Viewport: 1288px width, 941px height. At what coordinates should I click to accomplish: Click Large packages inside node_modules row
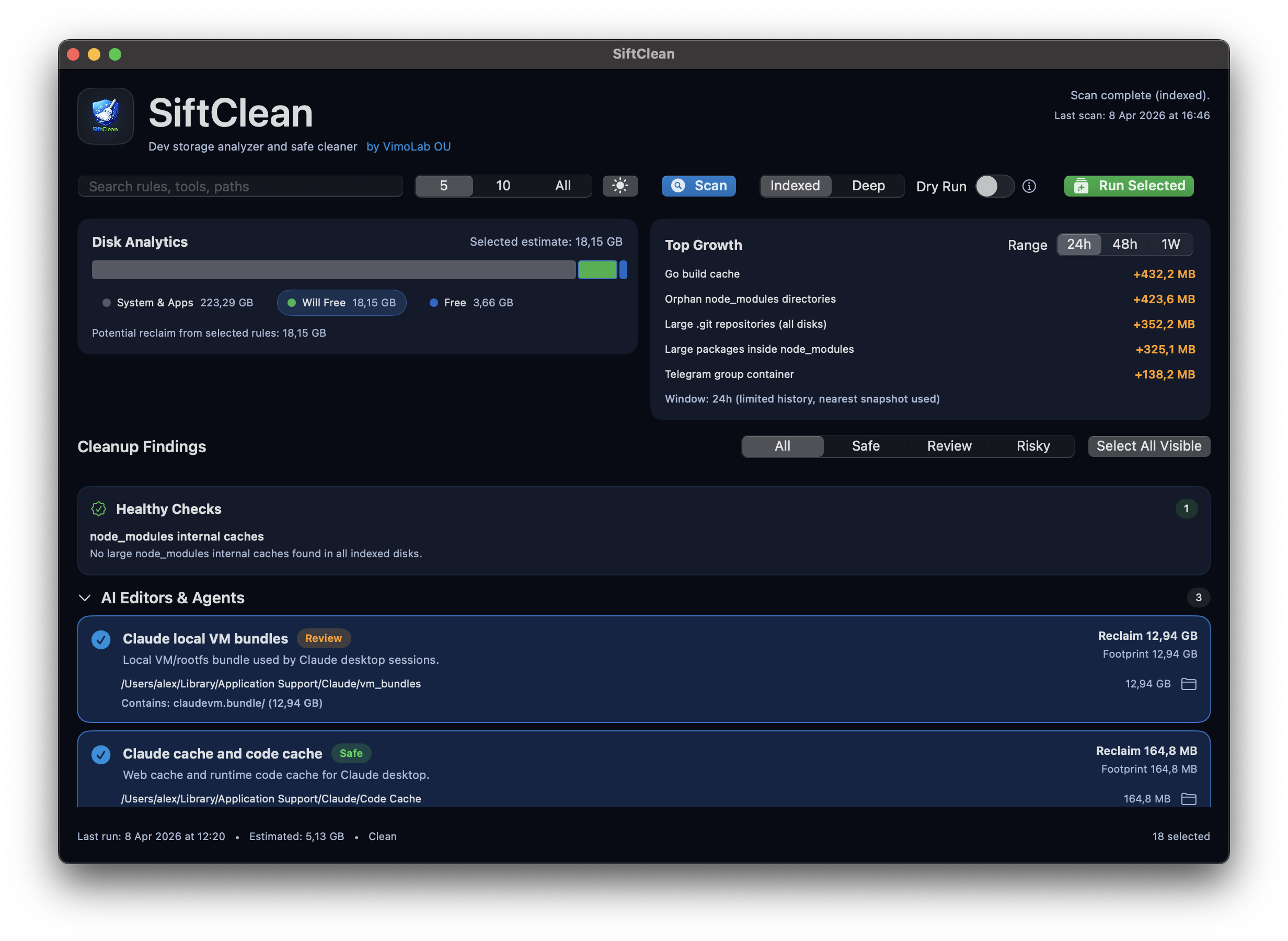[x=930, y=349]
